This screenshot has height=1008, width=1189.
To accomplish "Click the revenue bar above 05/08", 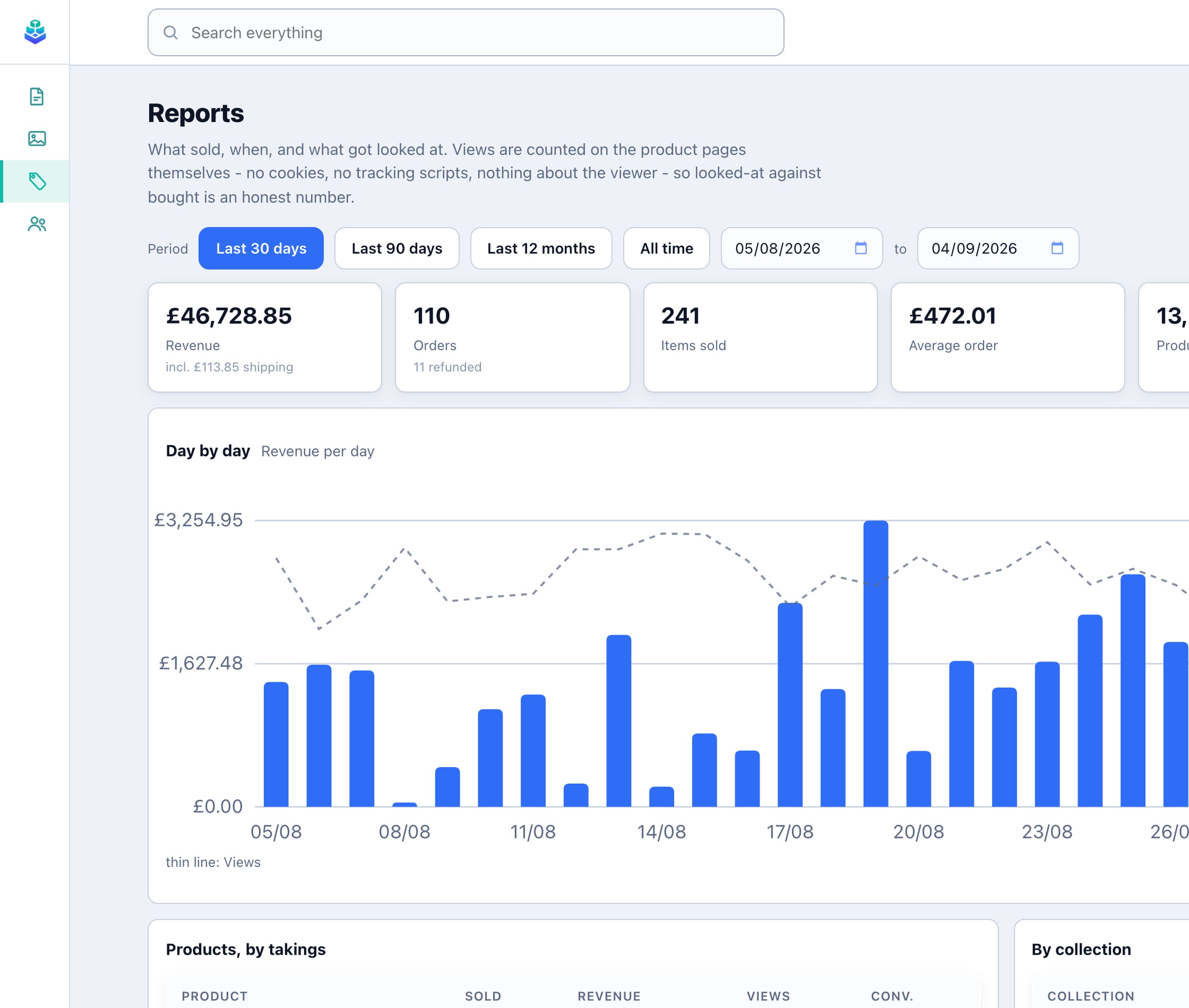I will click(x=276, y=744).
